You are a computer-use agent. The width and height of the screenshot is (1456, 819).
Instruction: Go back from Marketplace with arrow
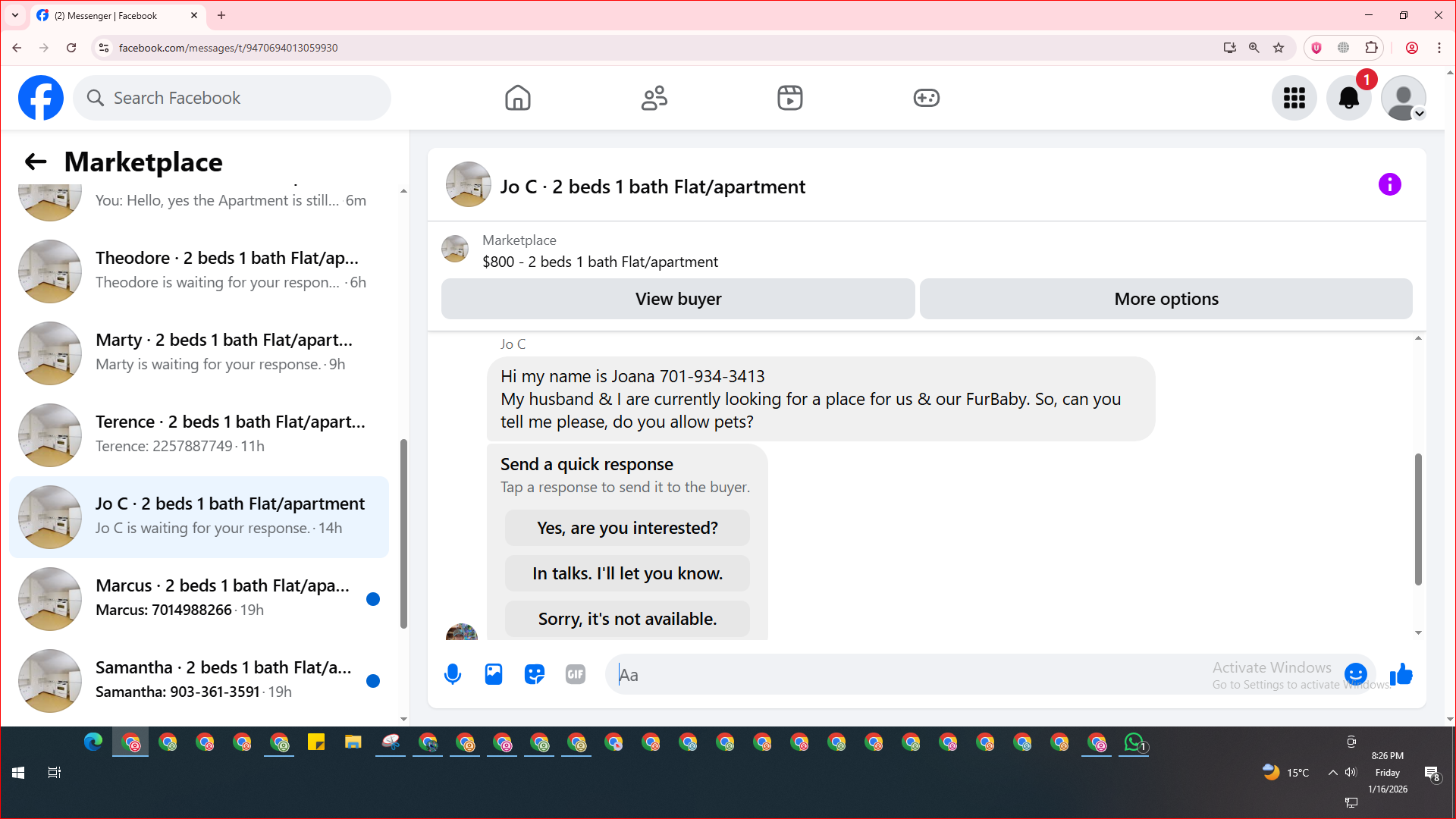pos(35,162)
